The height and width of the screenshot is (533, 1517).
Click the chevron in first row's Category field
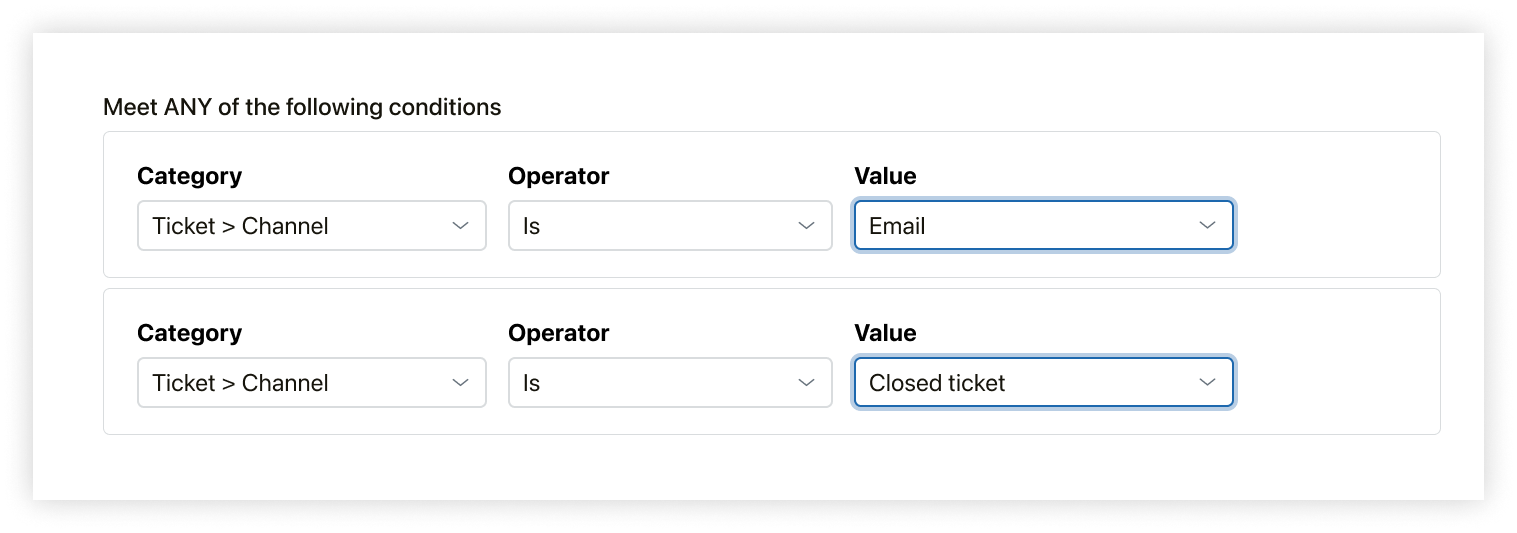(461, 226)
